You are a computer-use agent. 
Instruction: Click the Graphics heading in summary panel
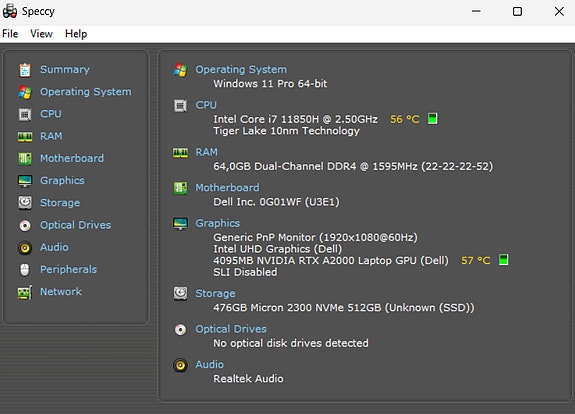click(217, 223)
